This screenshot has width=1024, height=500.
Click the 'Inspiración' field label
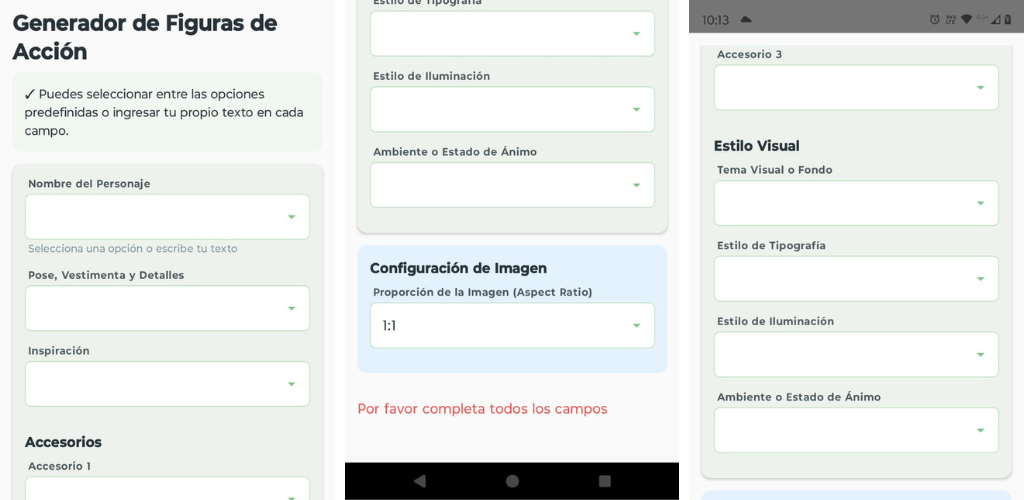(59, 351)
